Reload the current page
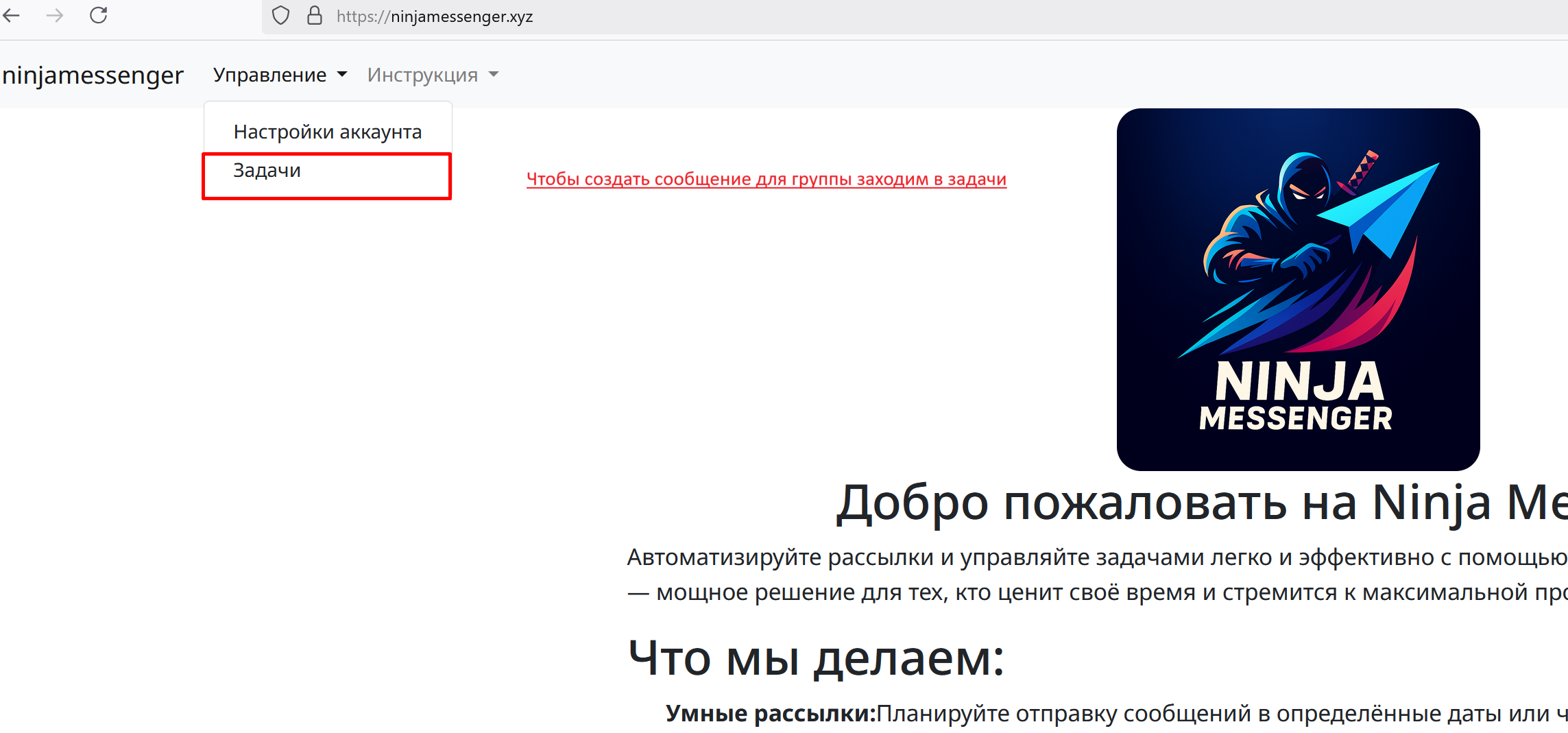 click(x=99, y=16)
